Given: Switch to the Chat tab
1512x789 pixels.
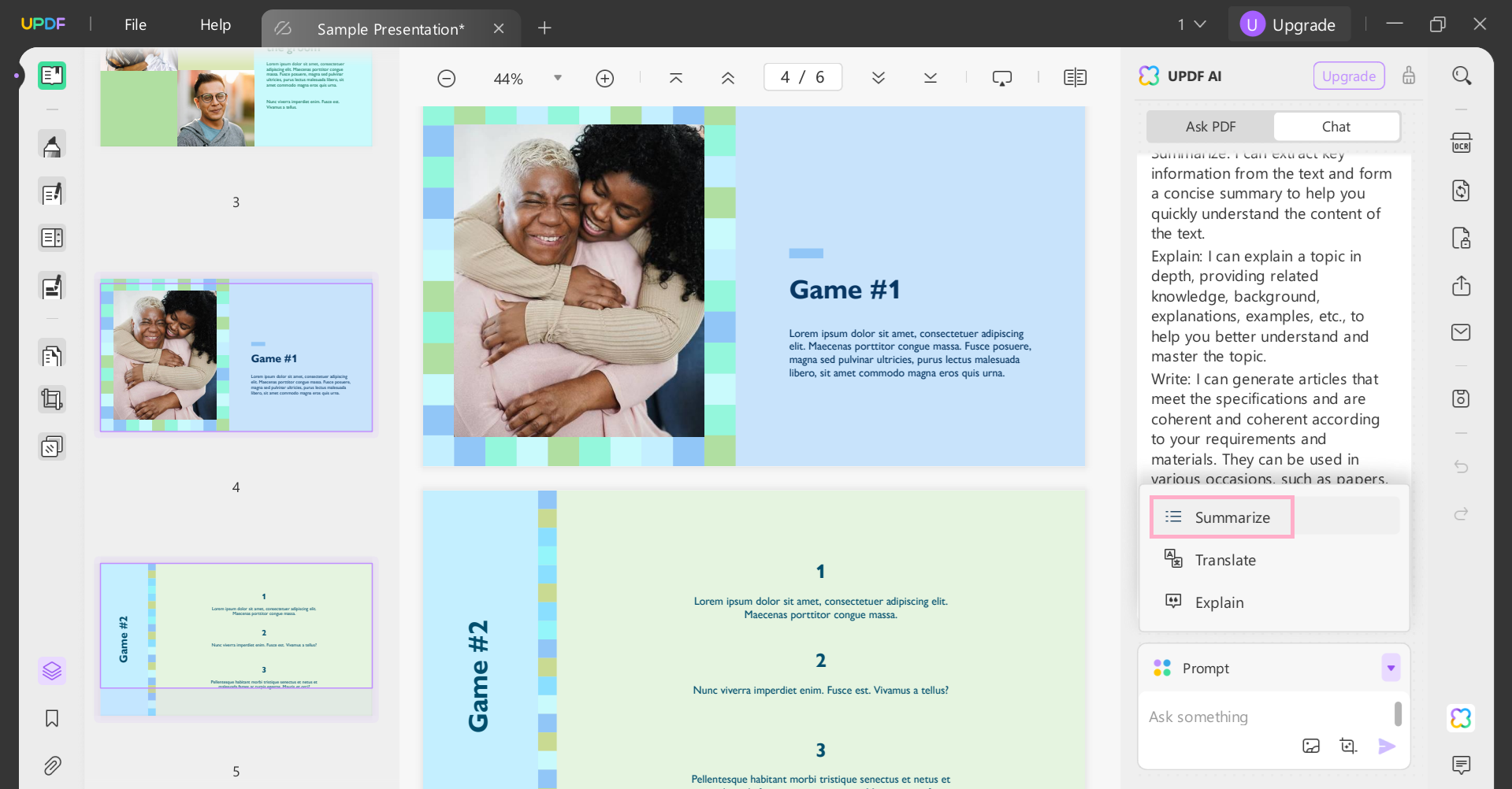Looking at the screenshot, I should [1336, 126].
